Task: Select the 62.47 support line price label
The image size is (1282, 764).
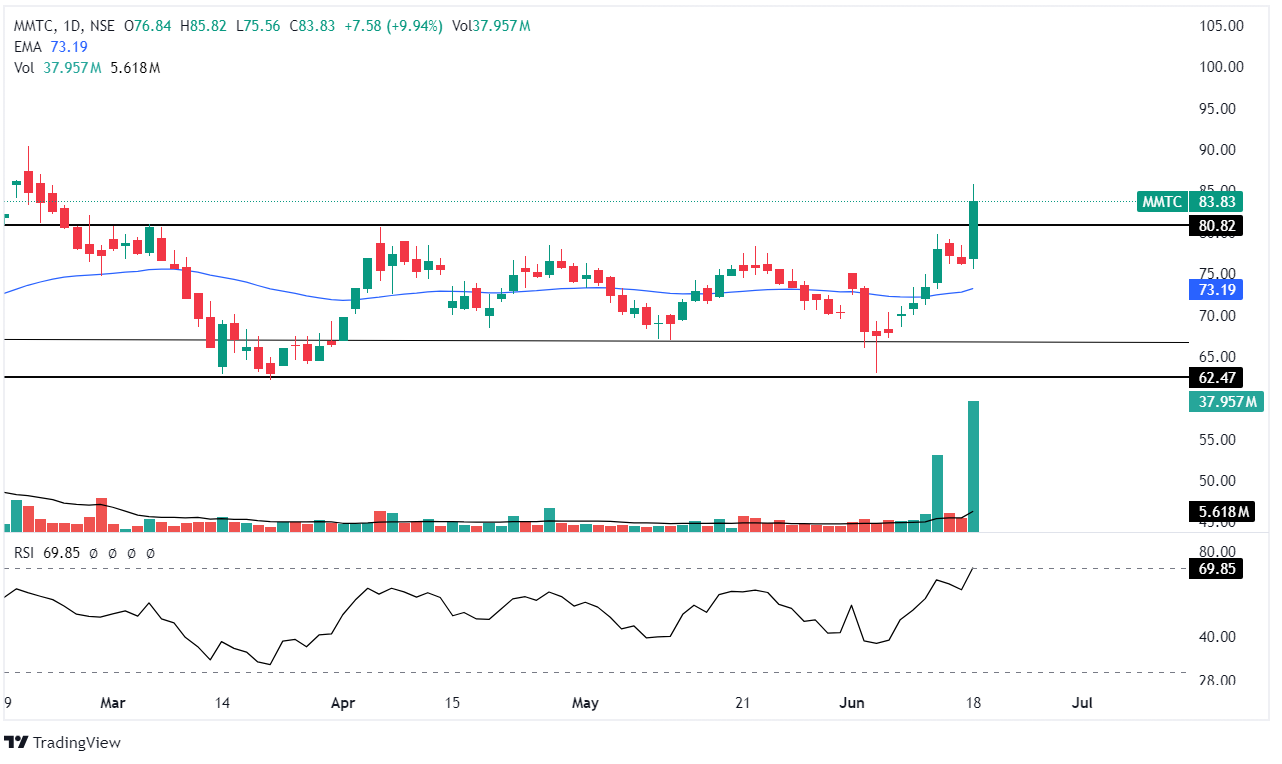Action: tap(1219, 378)
